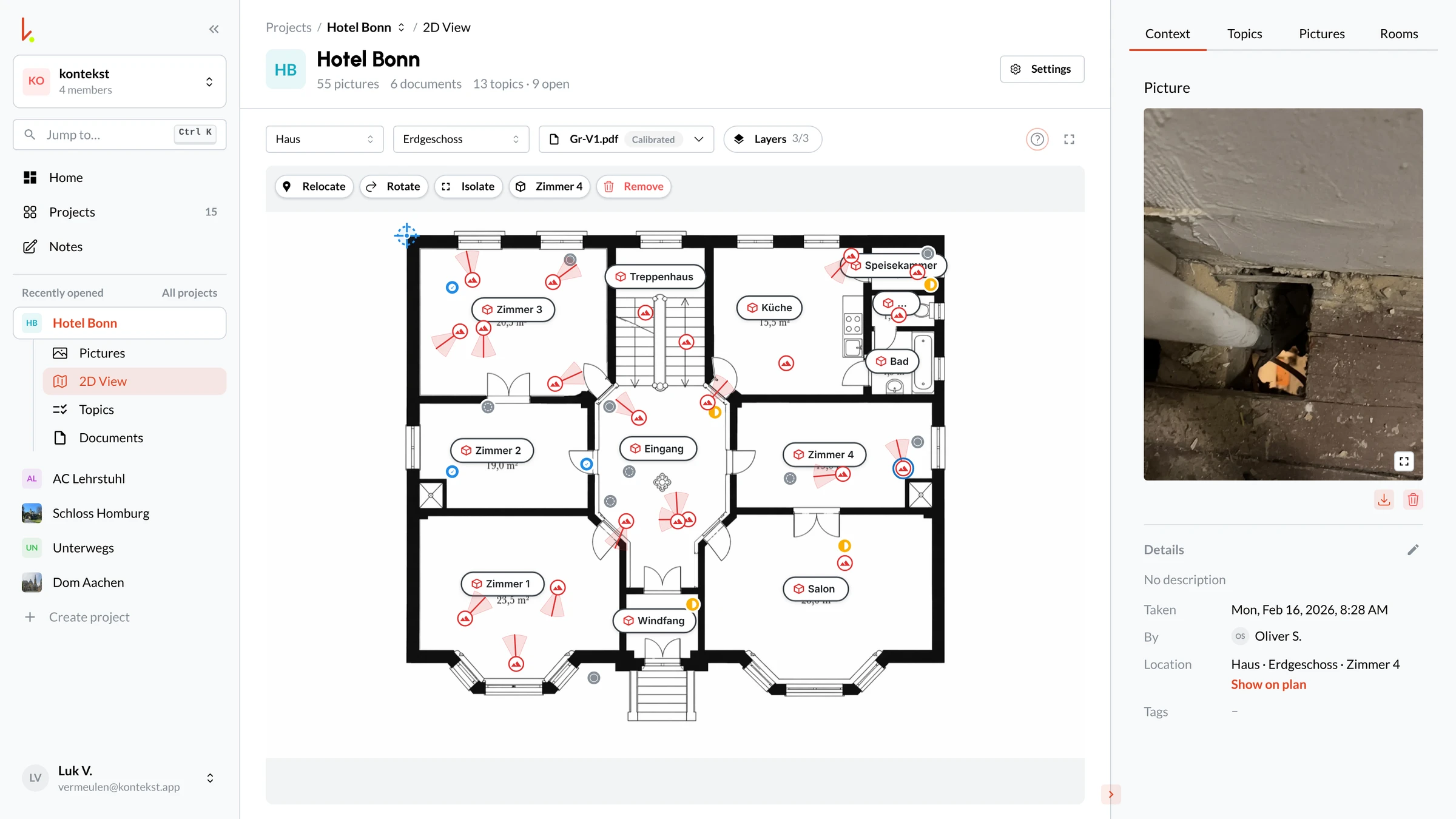Image resolution: width=1456 pixels, height=819 pixels.
Task: Select the Zimmer 1 room label
Action: click(x=502, y=584)
